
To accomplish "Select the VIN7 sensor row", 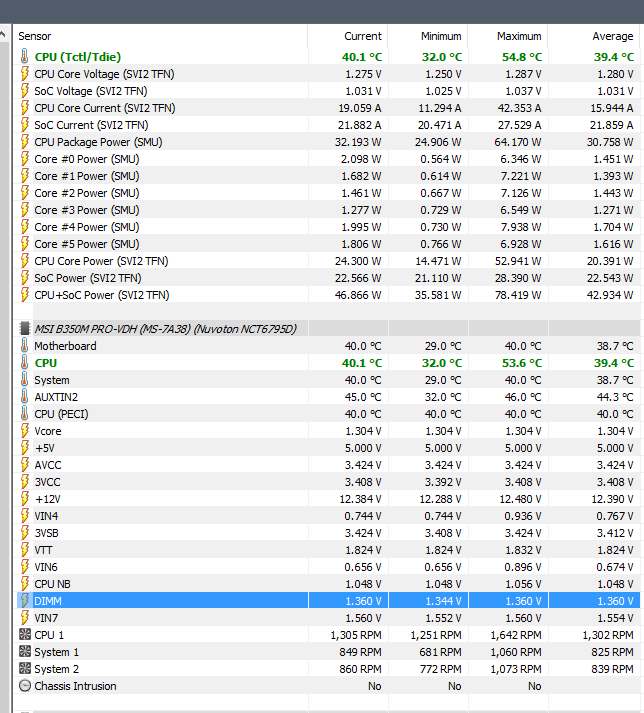I will coord(328,618).
